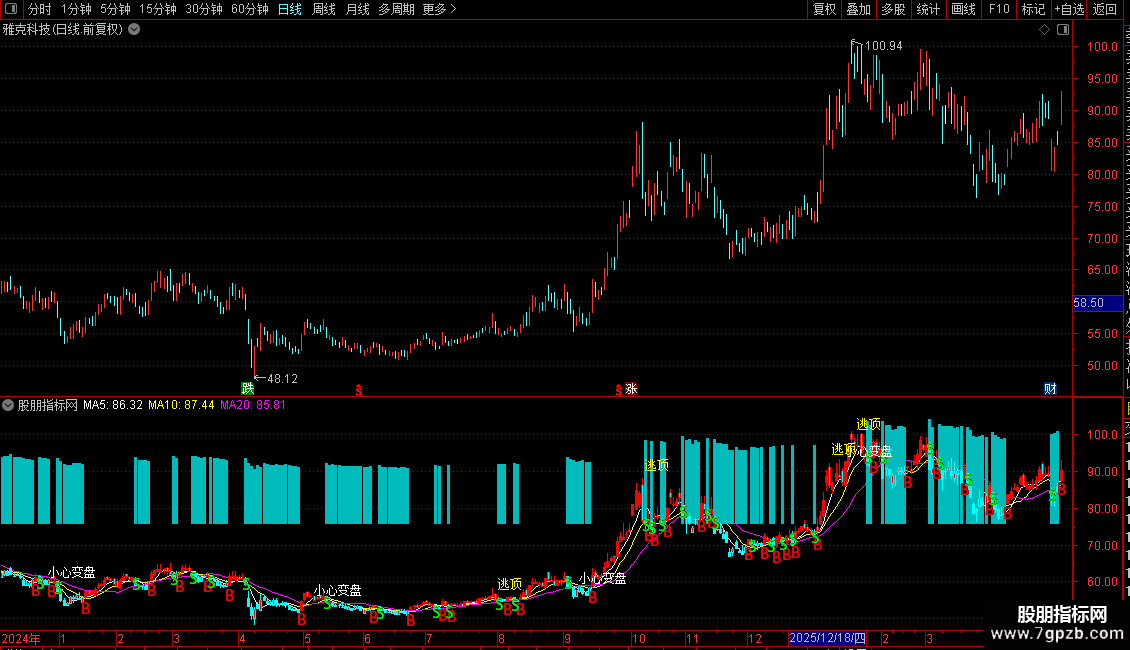Toggle the right side panel icon
1130x650 pixels.
tap(1063, 30)
